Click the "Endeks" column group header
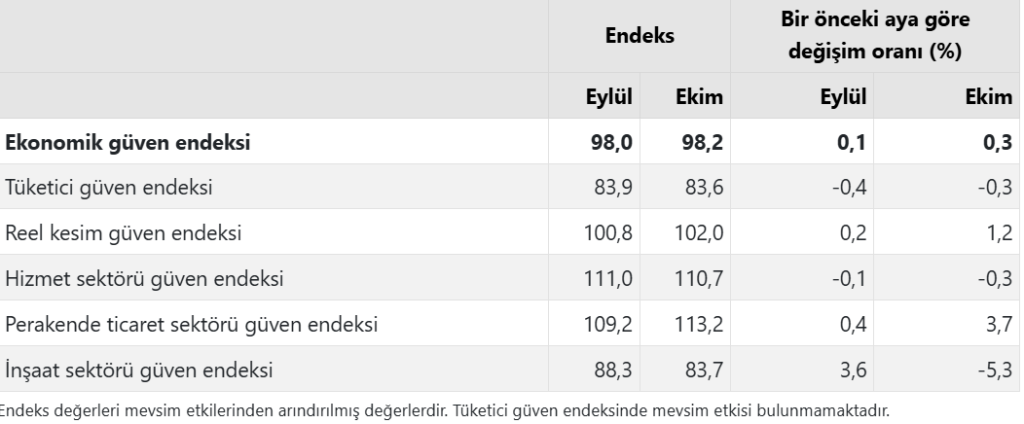Viewport: 1024px width, 424px height. click(x=641, y=35)
